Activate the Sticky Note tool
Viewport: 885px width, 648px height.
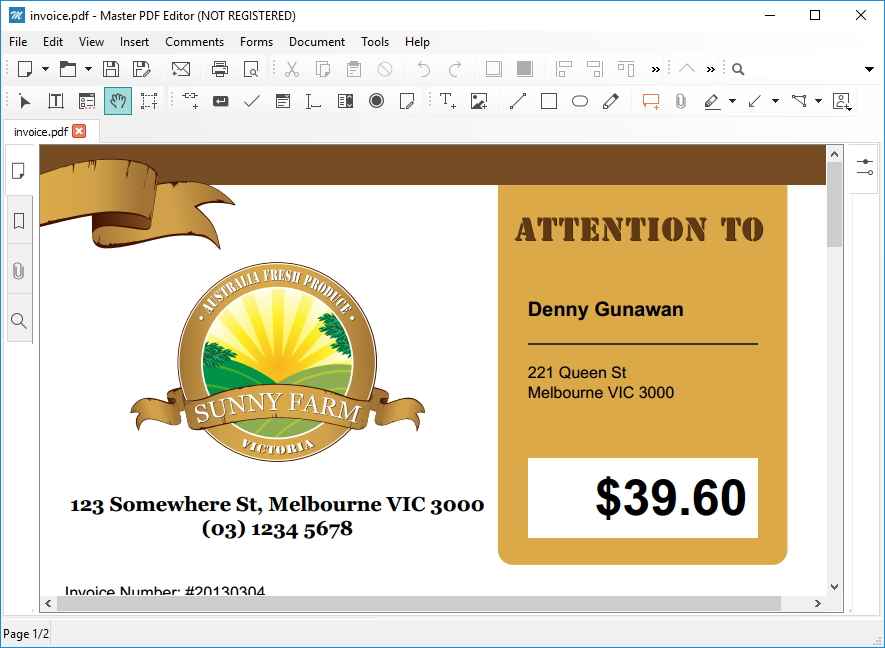tap(653, 100)
